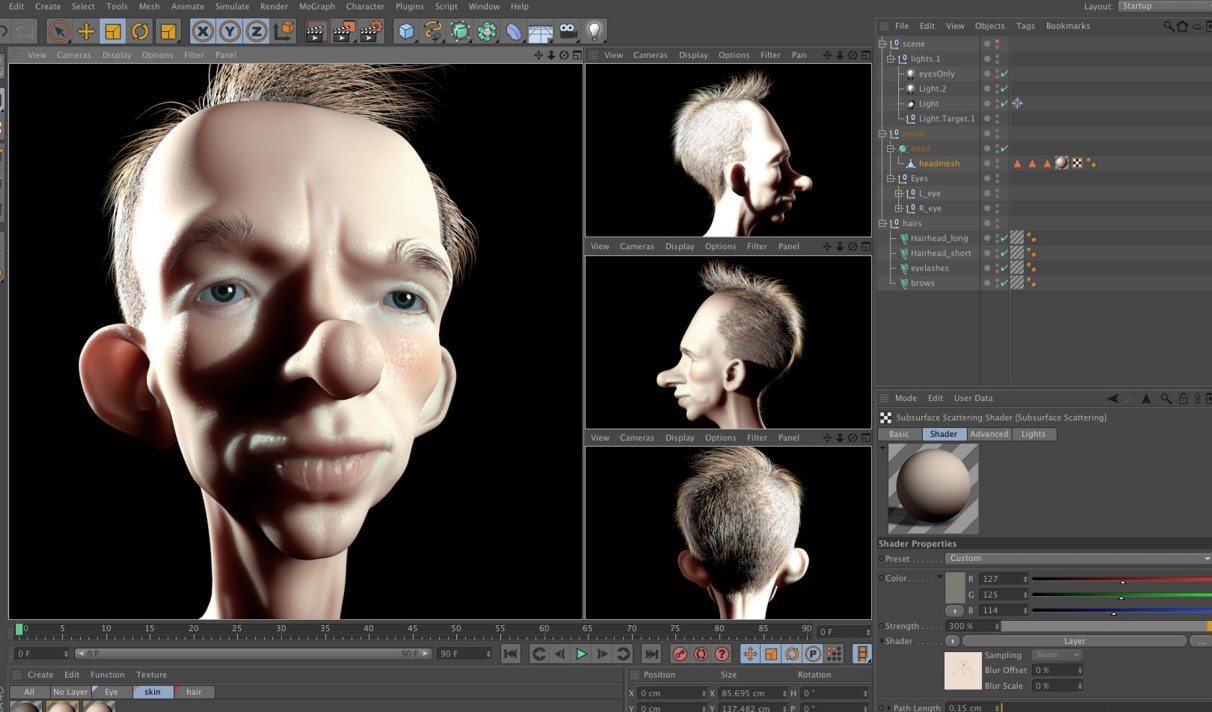Click the Object Manager home icon
This screenshot has width=1212, height=712.
(1182, 26)
